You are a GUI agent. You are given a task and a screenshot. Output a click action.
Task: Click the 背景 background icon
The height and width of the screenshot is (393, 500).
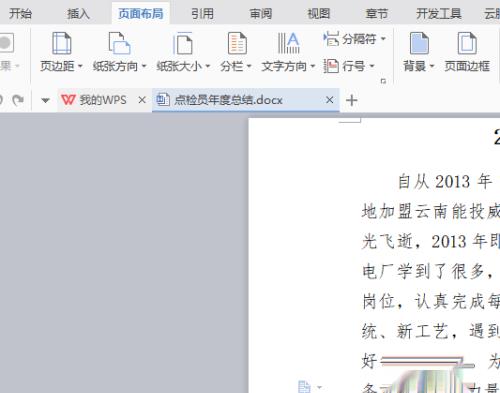click(x=419, y=43)
